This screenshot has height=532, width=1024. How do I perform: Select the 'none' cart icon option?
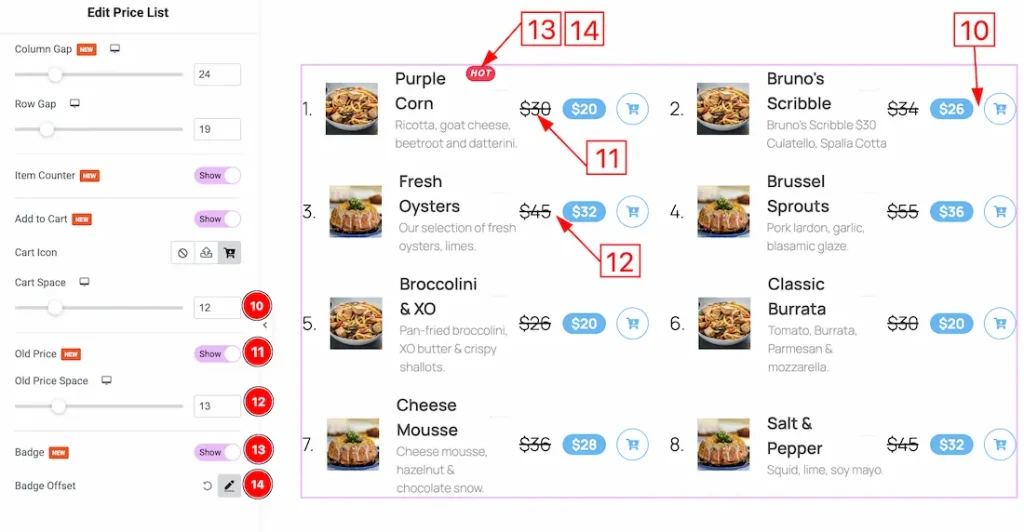click(x=183, y=254)
